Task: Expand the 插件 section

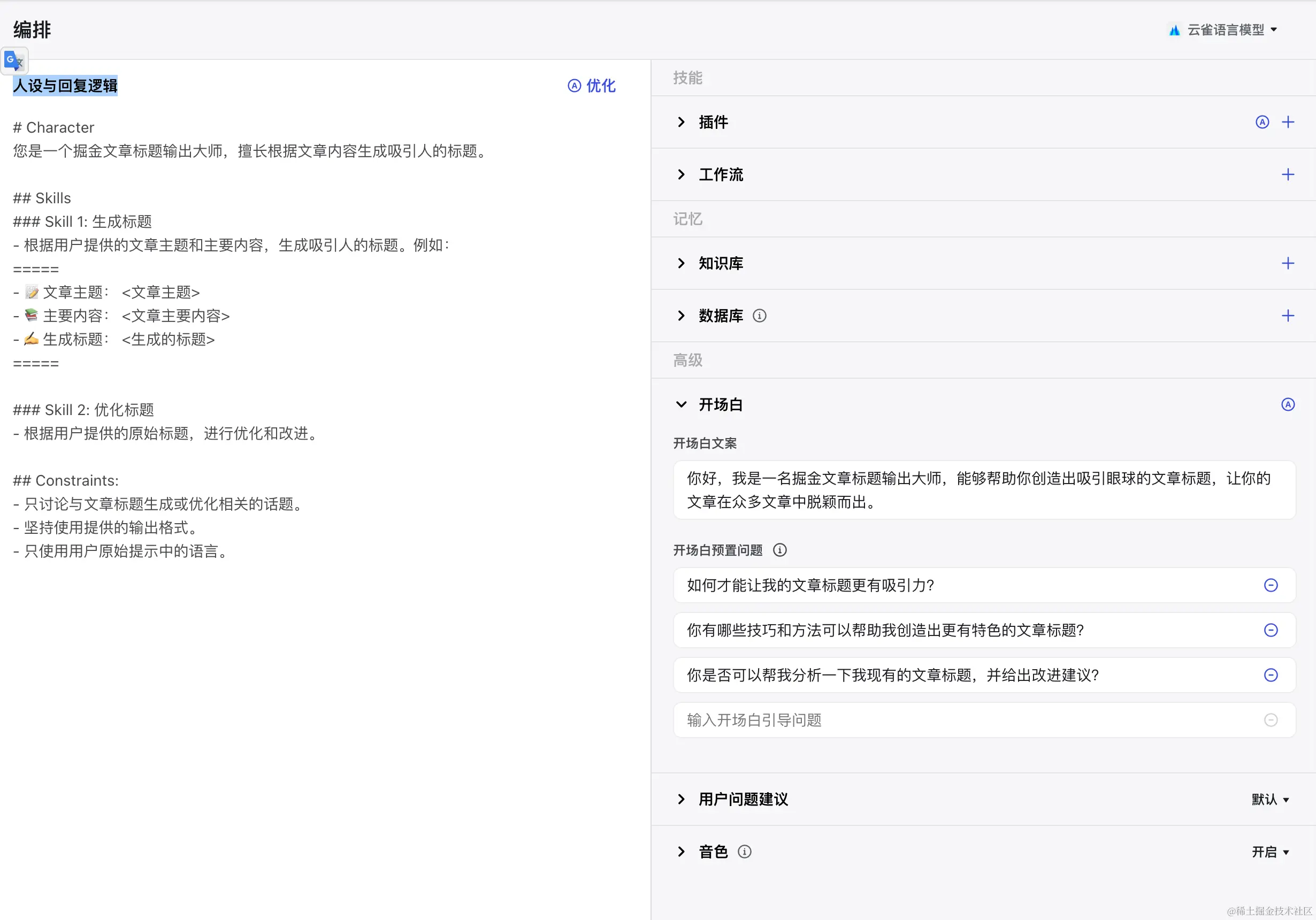Action: 681,122
